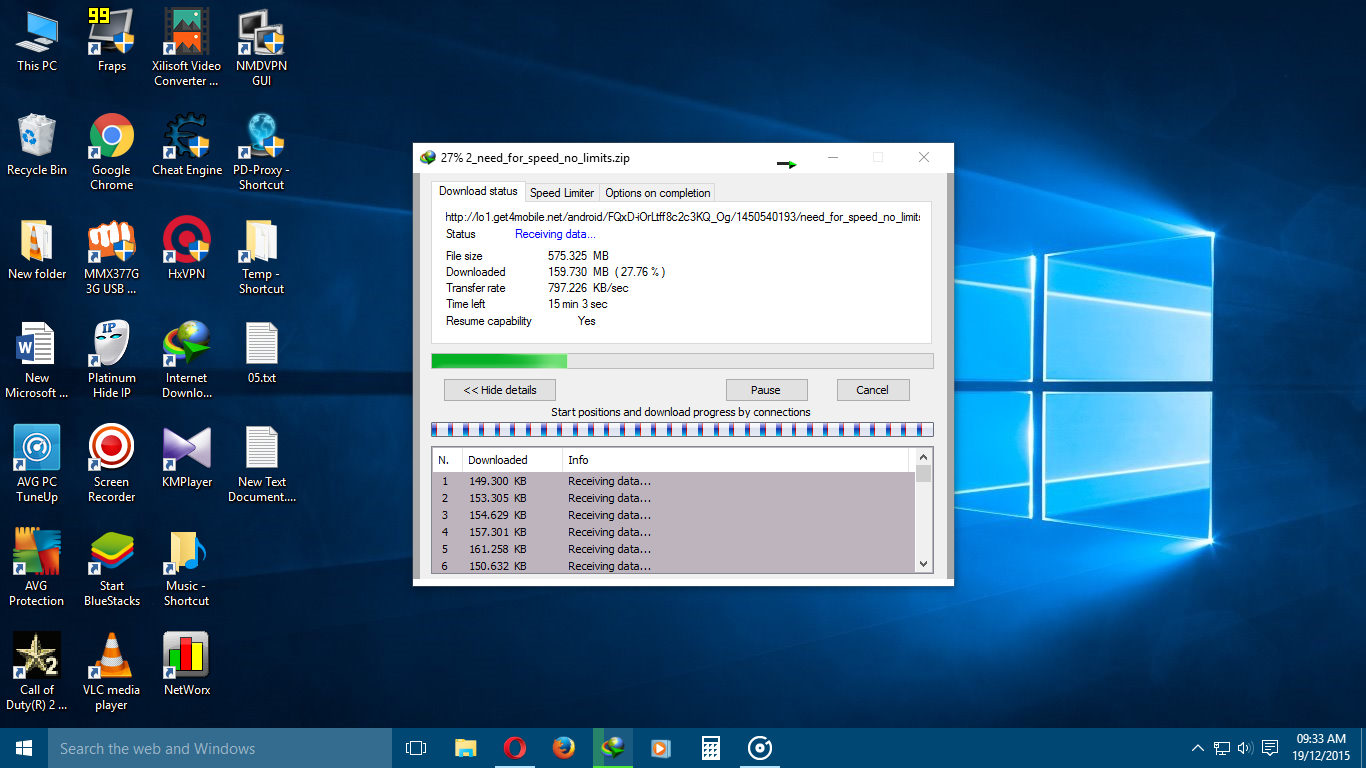Click the Screen Recorder desktop icon
Screen dimensions: 1366x768
[112, 464]
